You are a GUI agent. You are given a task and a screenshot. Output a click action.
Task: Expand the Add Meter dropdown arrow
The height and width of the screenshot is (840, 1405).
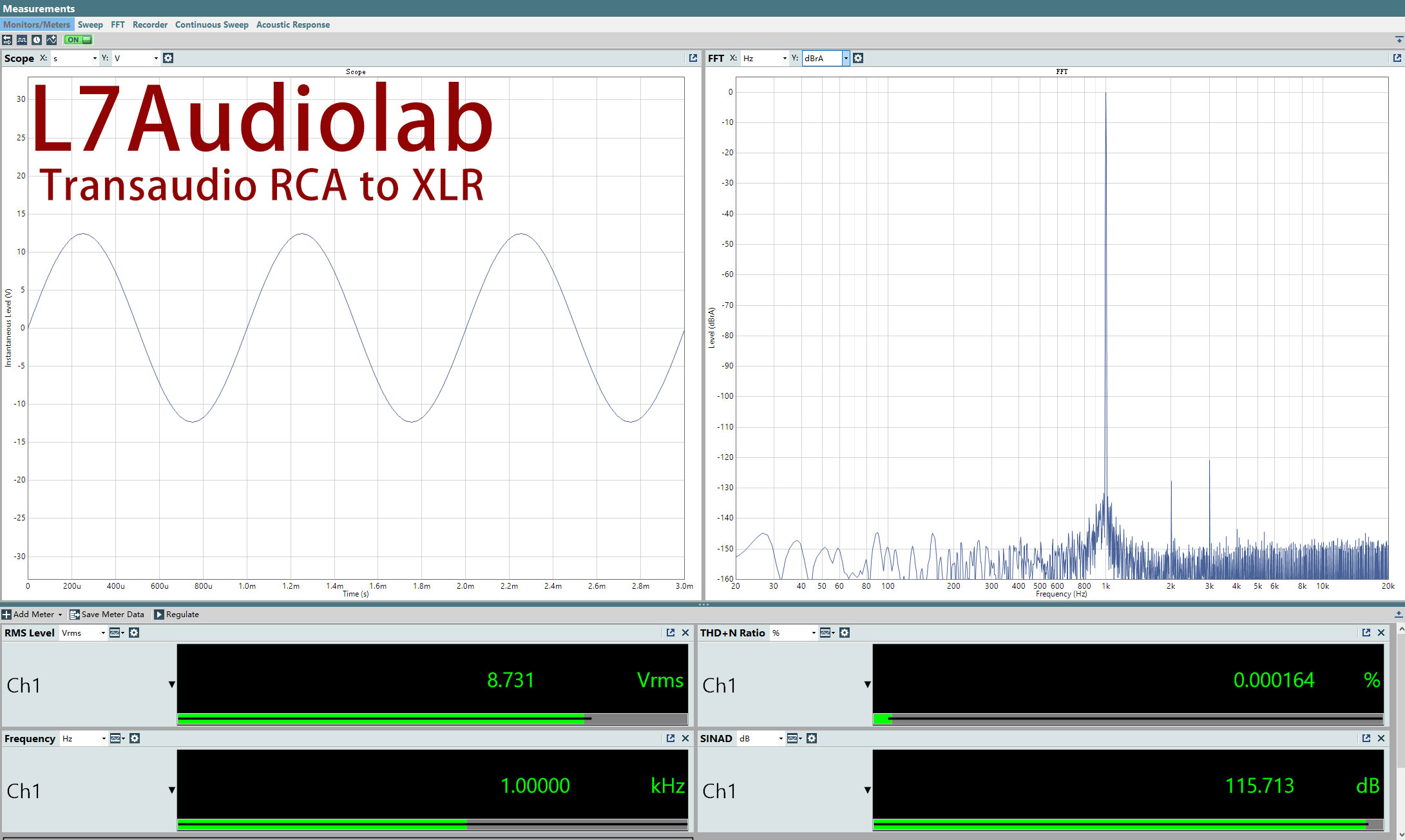click(x=60, y=615)
